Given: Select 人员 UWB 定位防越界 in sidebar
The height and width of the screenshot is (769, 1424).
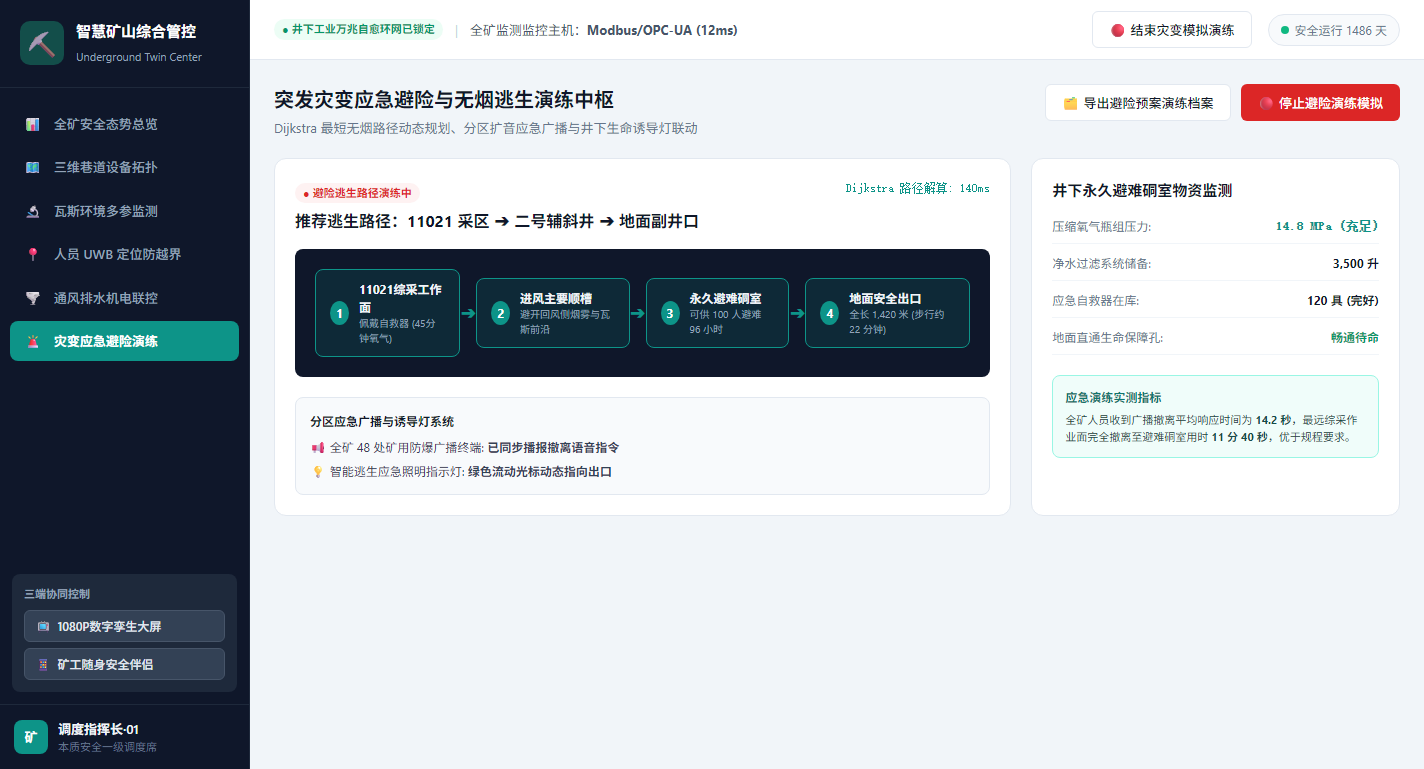Looking at the screenshot, I should (x=124, y=255).
